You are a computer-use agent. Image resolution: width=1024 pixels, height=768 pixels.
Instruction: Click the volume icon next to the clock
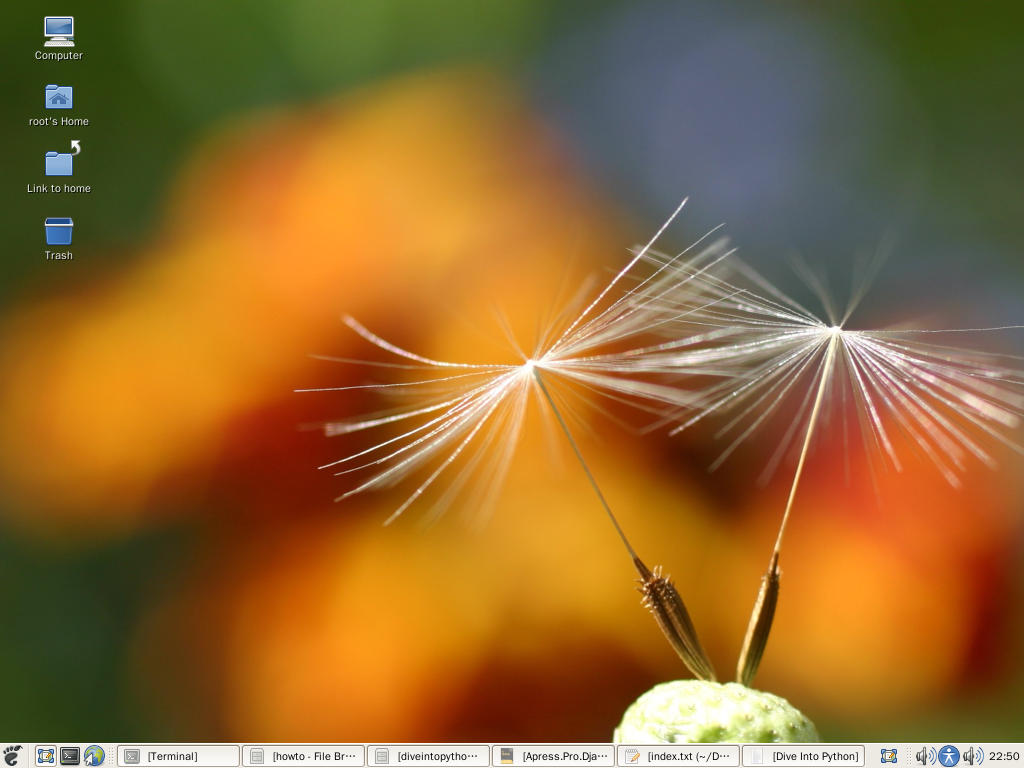tap(971, 756)
